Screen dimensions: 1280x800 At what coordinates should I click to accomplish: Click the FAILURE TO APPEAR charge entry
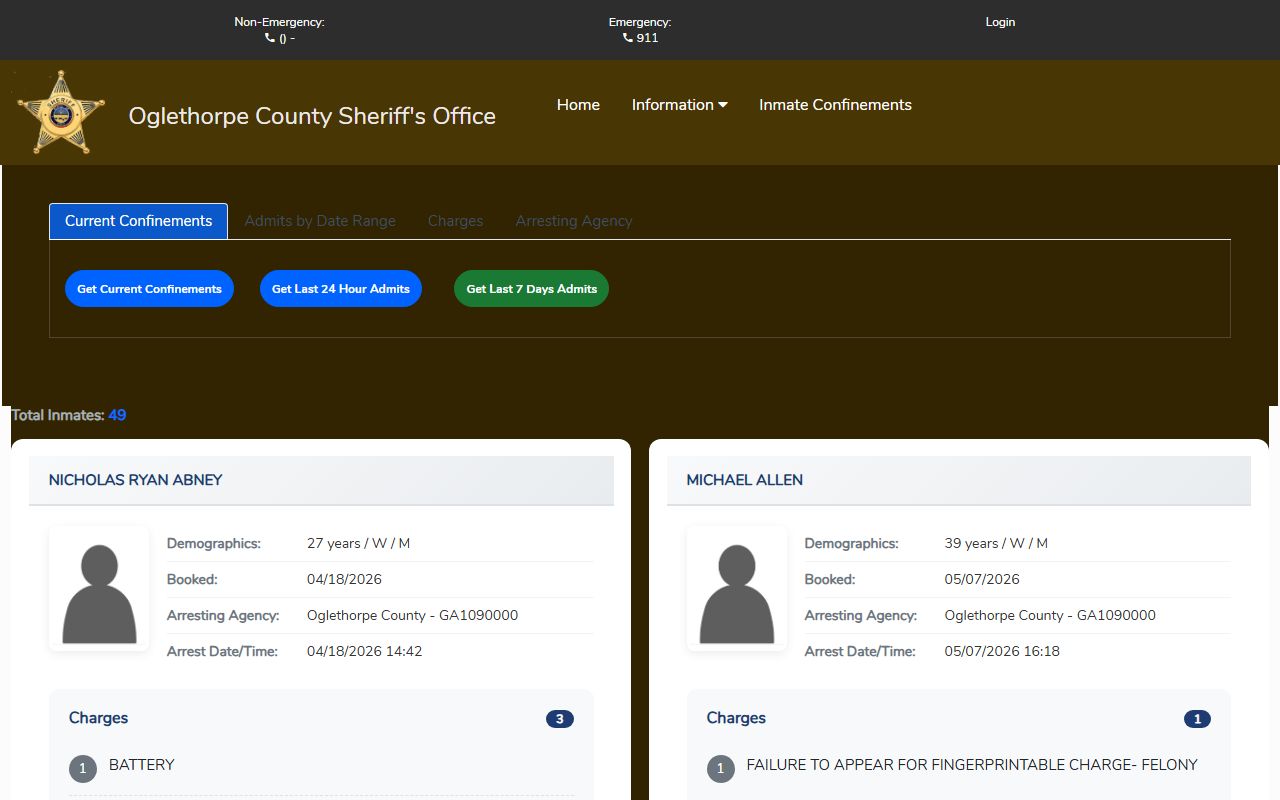click(x=972, y=765)
